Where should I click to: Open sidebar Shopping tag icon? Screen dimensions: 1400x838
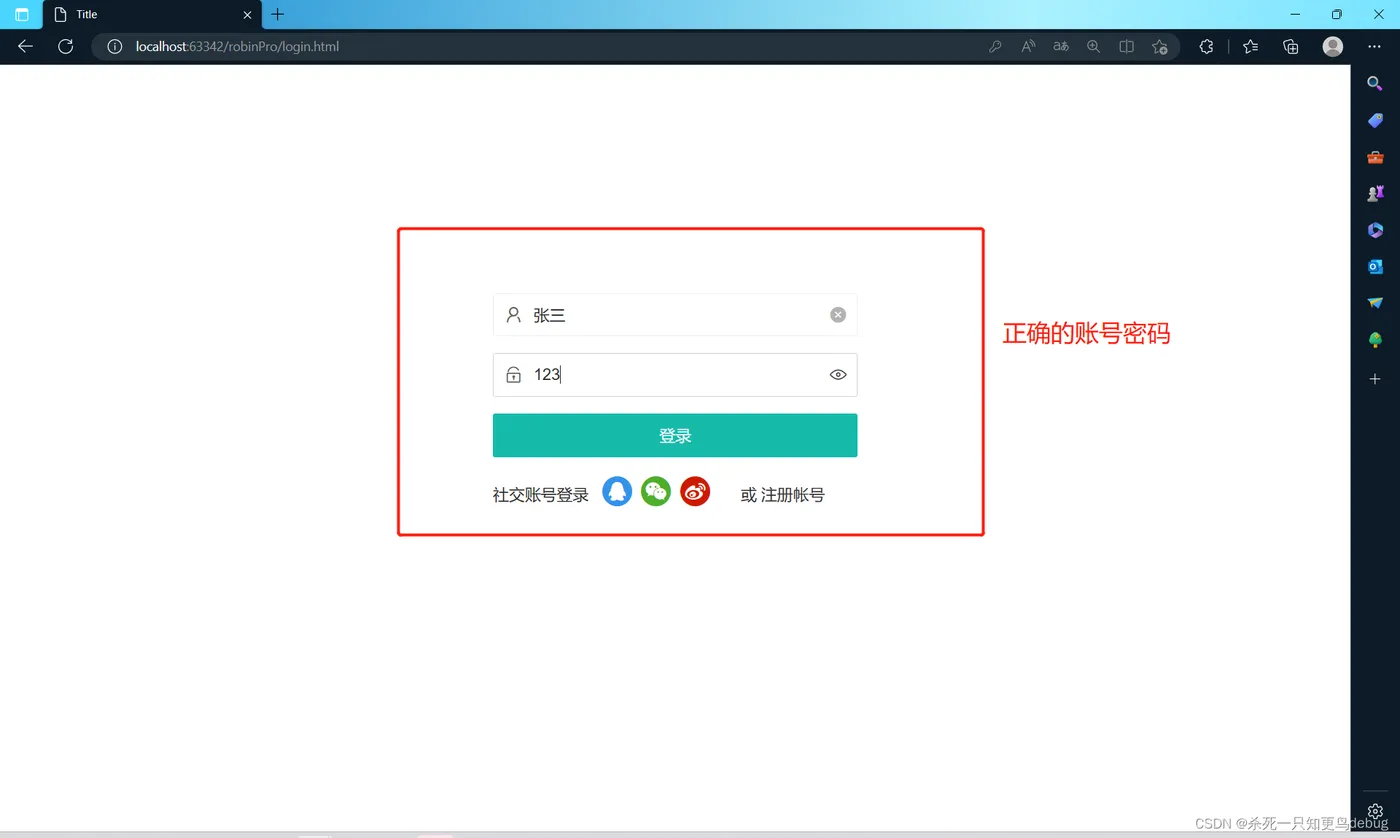pos(1375,121)
